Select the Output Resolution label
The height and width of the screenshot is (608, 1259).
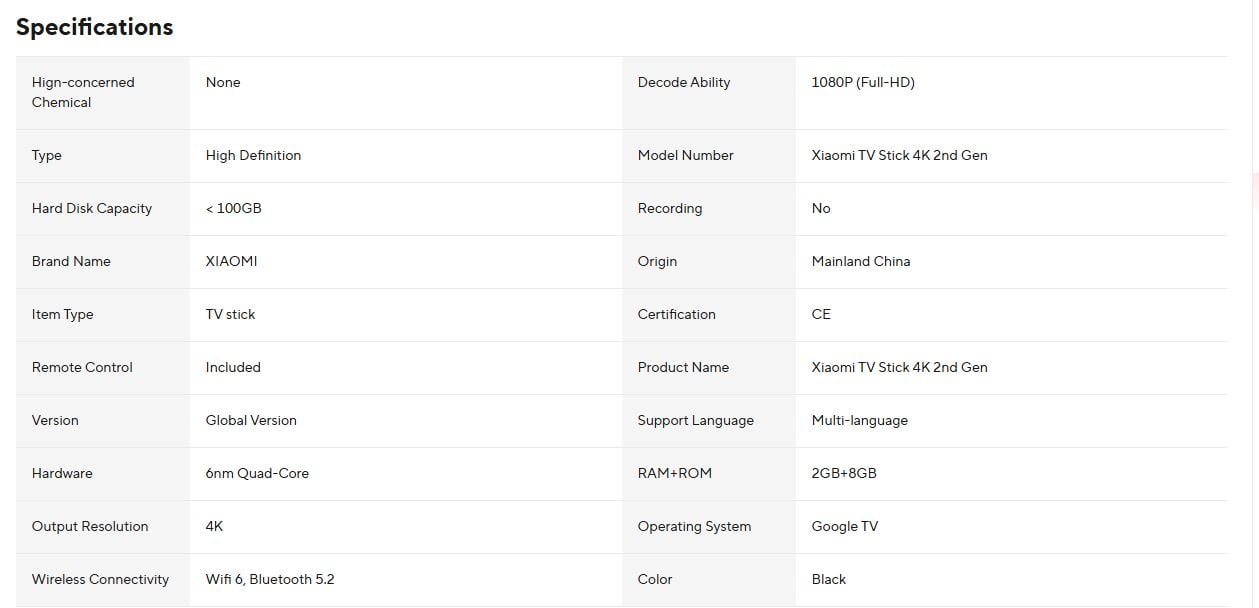[90, 526]
